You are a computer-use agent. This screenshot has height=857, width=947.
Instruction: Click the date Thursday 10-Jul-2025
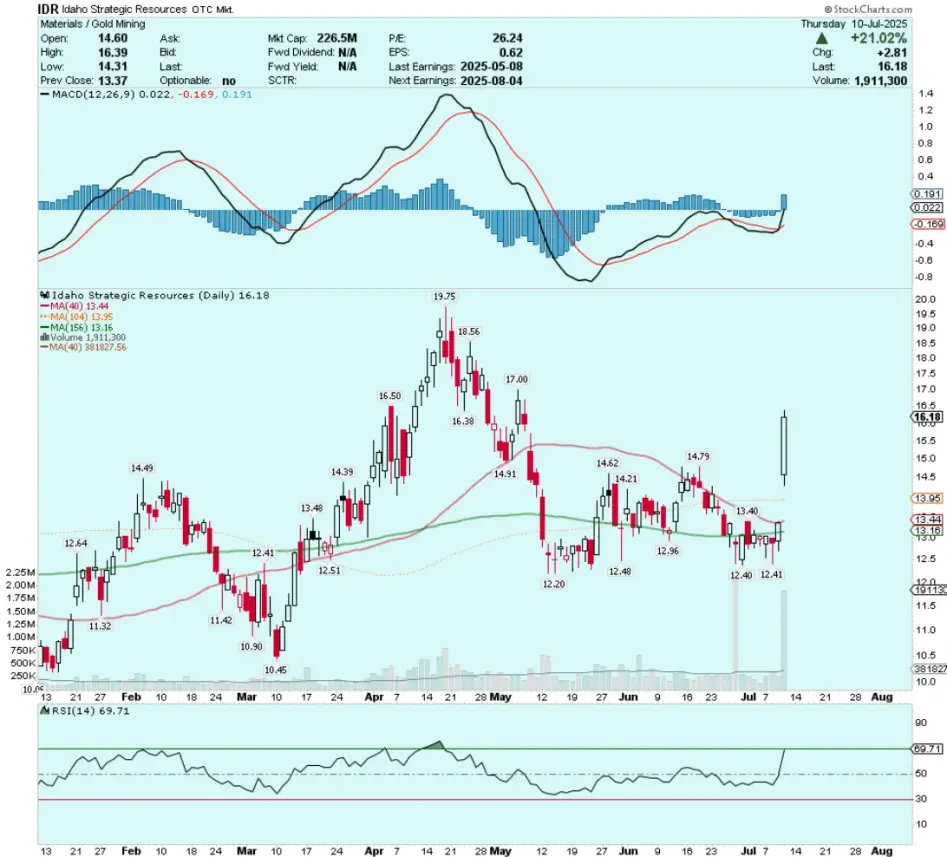[x=854, y=24]
